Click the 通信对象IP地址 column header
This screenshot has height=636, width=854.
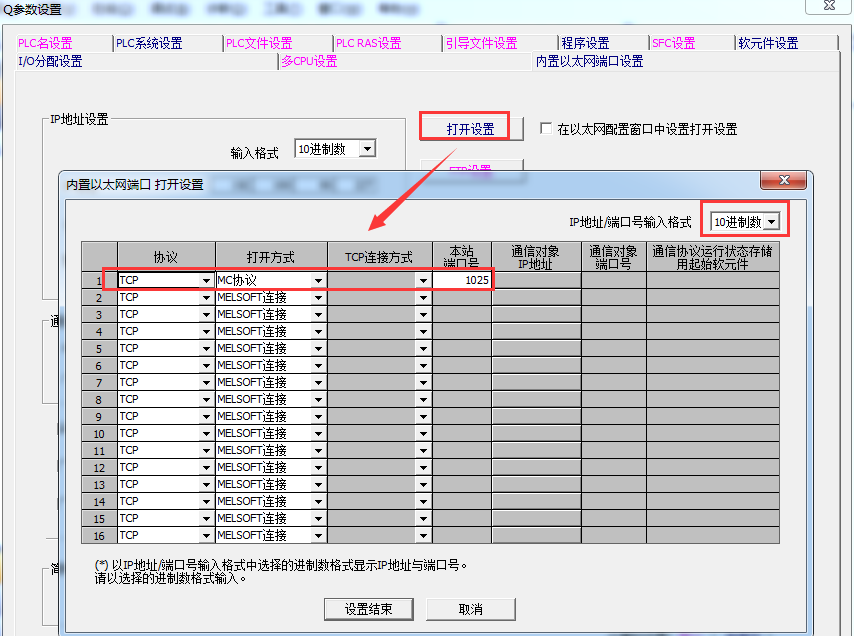[x=536, y=257]
